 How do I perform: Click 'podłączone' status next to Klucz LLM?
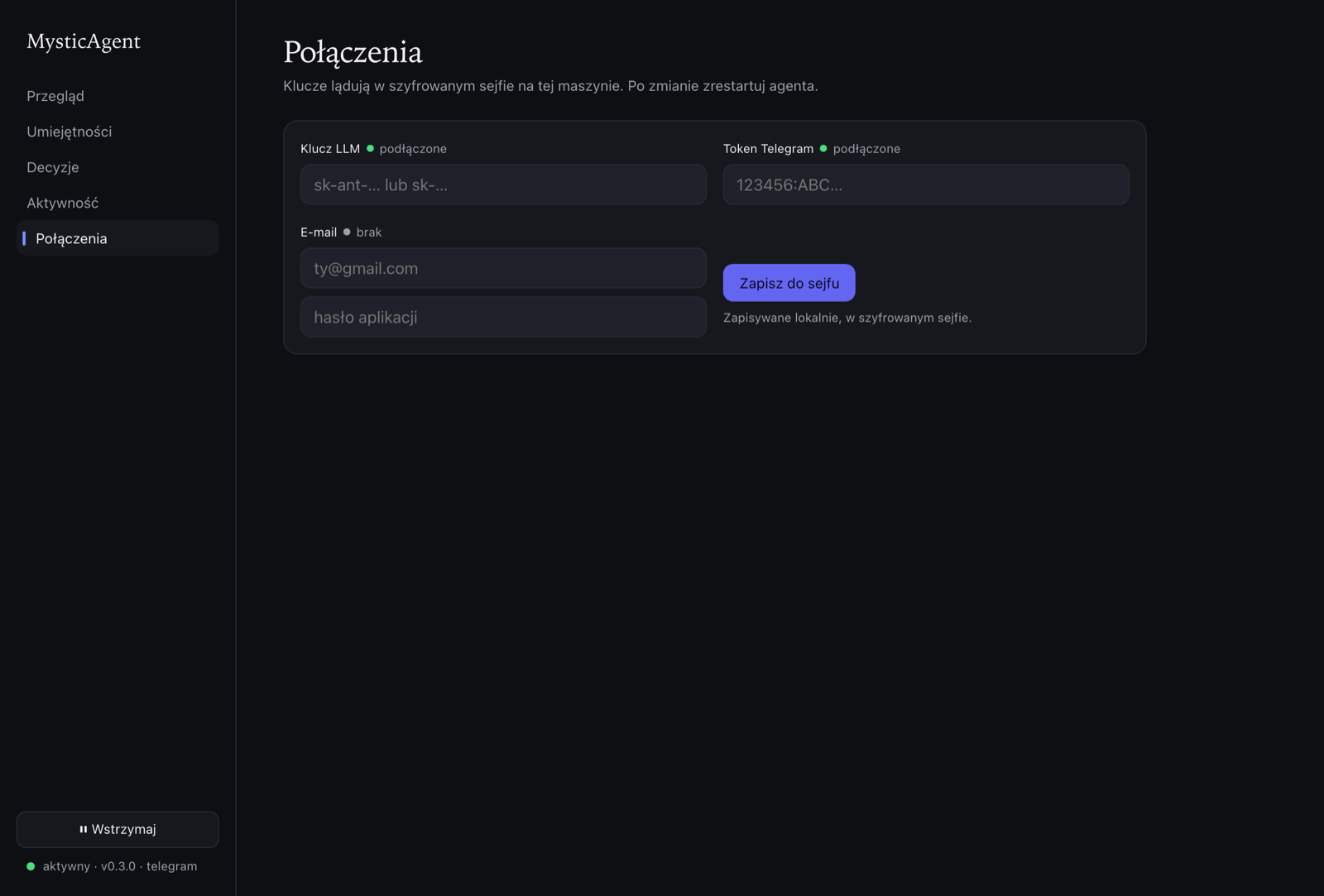(x=413, y=149)
